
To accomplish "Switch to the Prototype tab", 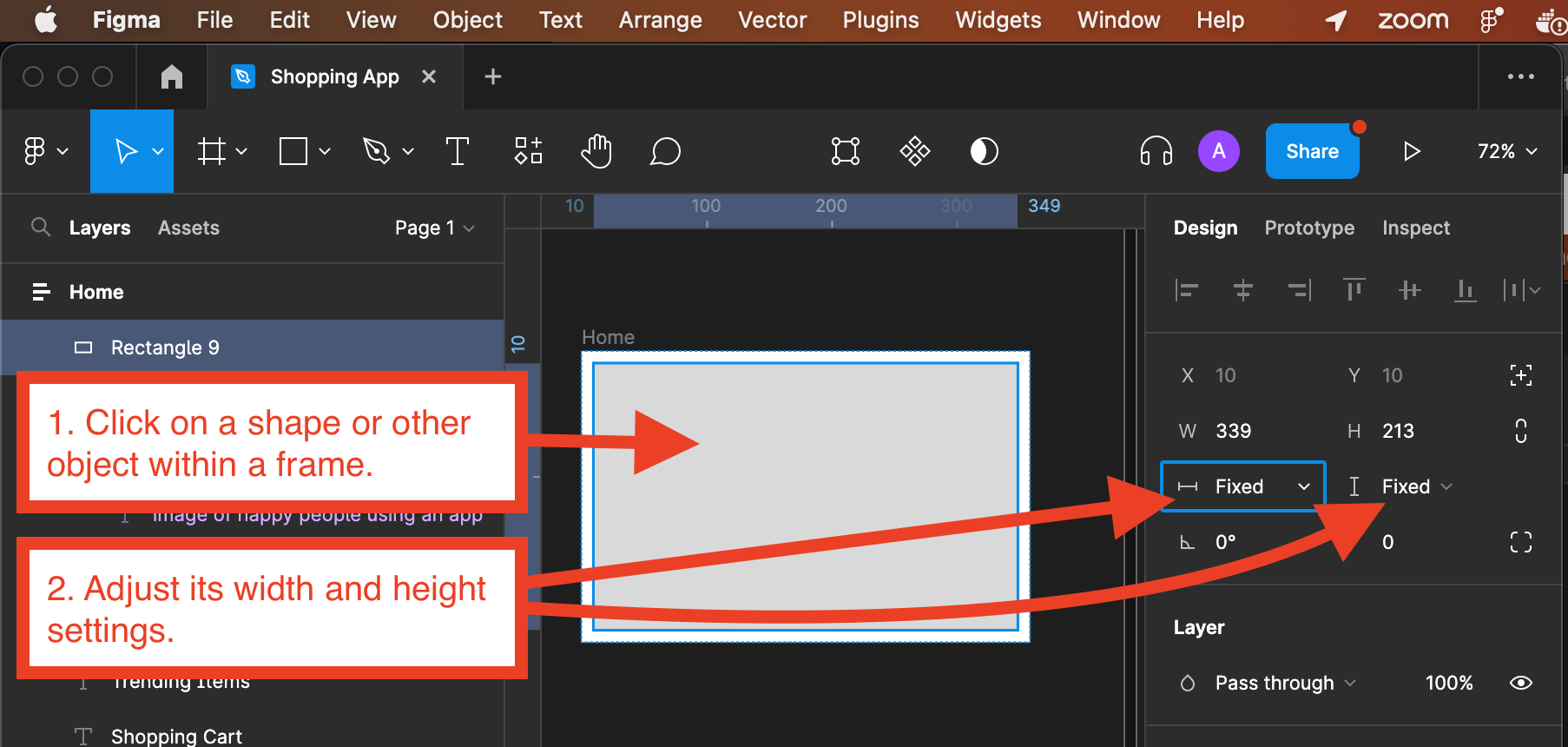I will pos(1309,228).
